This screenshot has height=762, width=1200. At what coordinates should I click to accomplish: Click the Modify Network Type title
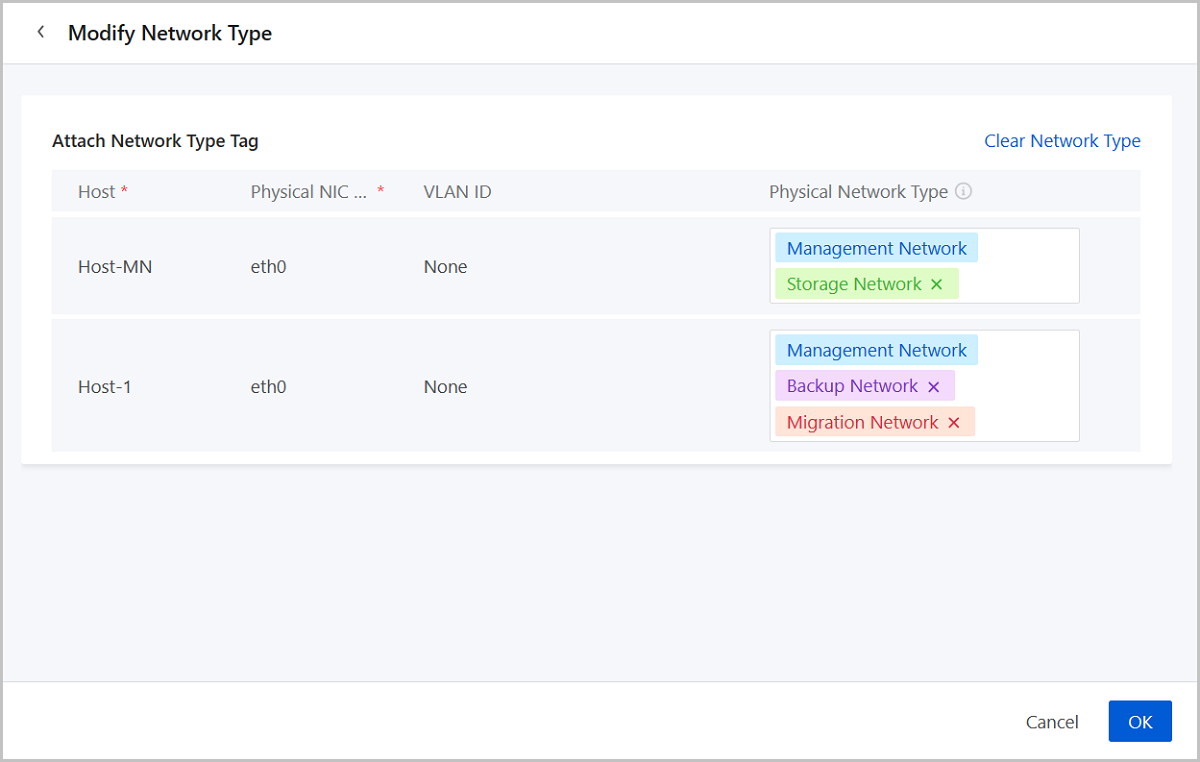point(170,33)
